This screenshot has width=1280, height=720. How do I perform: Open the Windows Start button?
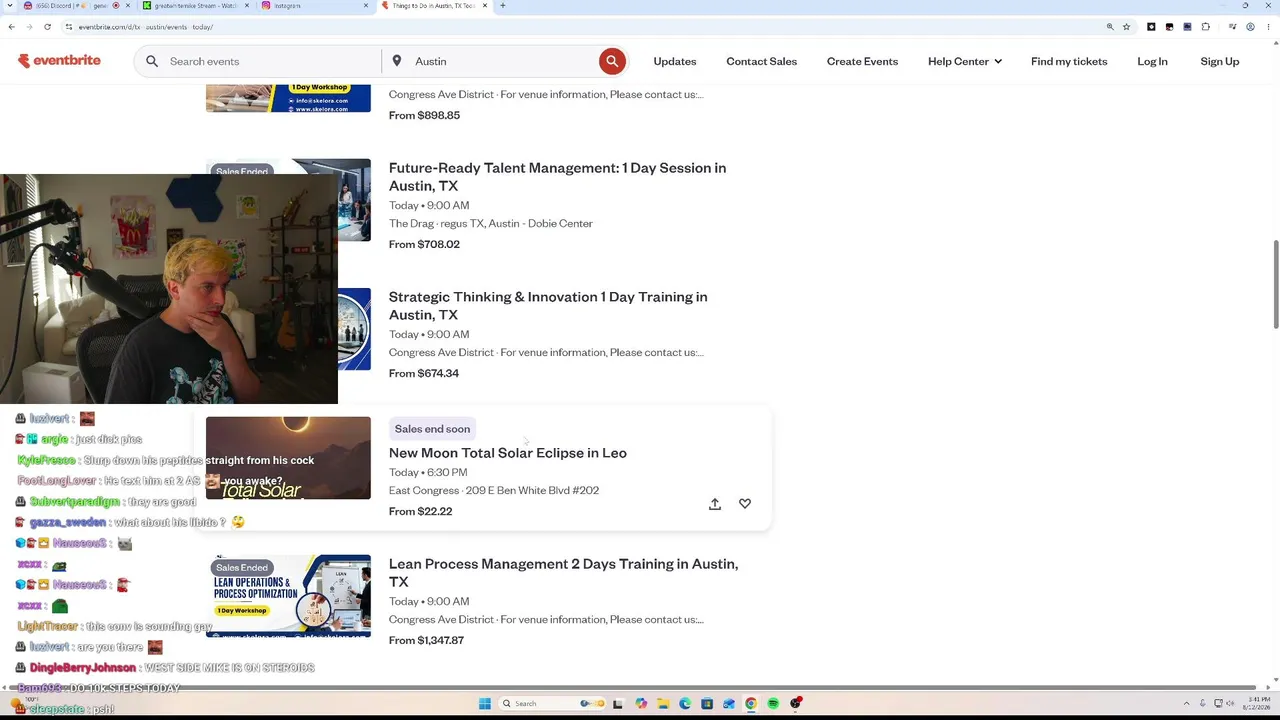485,703
